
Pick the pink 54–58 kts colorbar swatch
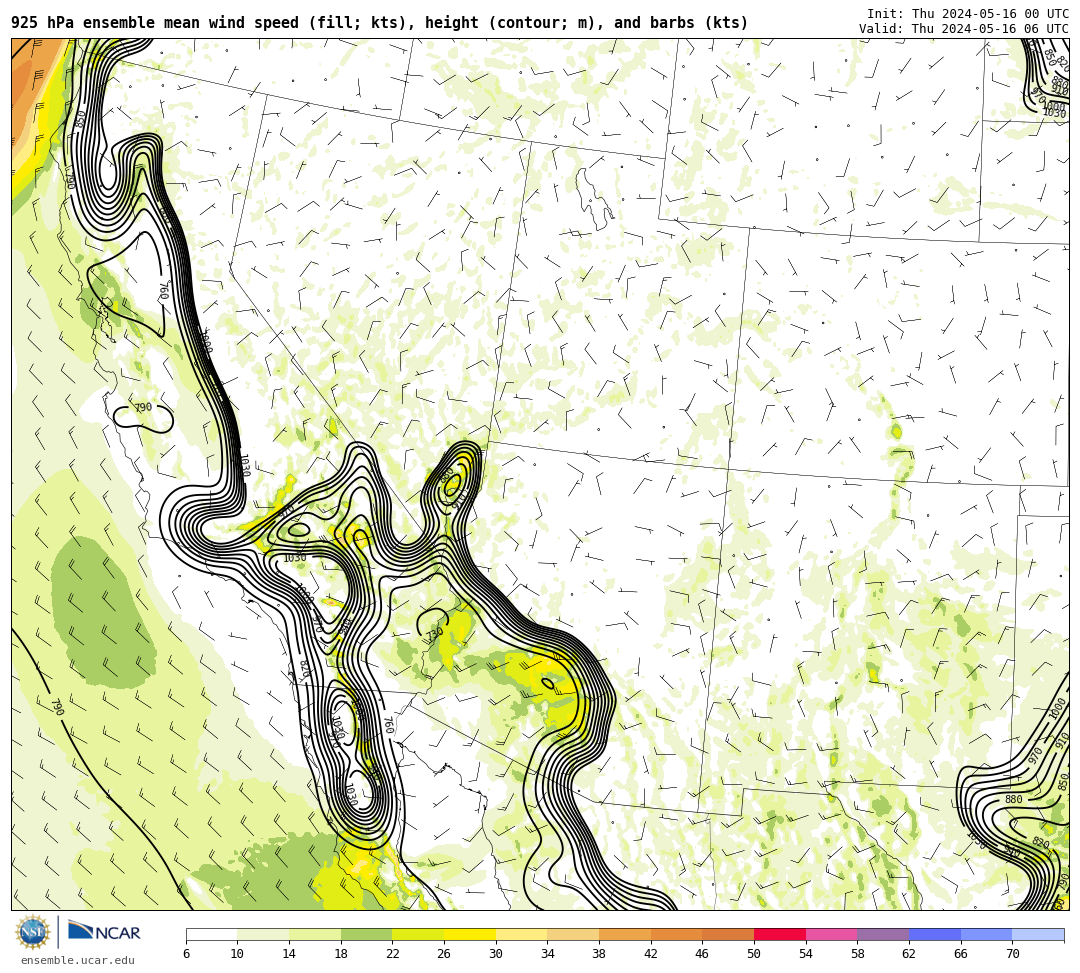[x=831, y=934]
